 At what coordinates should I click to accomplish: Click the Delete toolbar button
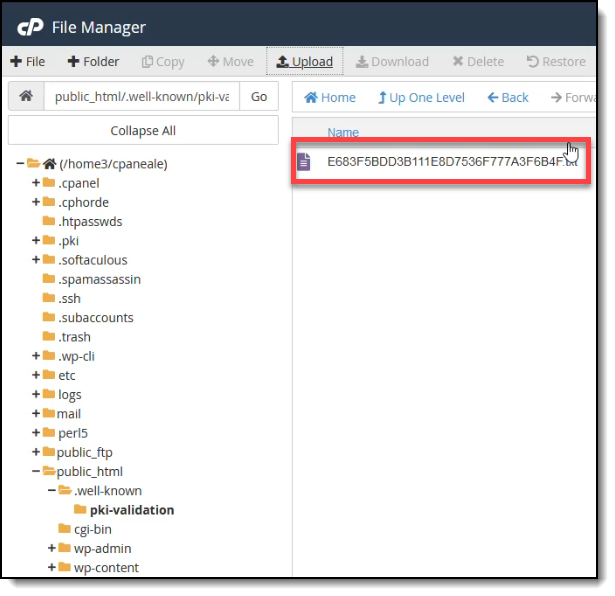pos(478,61)
